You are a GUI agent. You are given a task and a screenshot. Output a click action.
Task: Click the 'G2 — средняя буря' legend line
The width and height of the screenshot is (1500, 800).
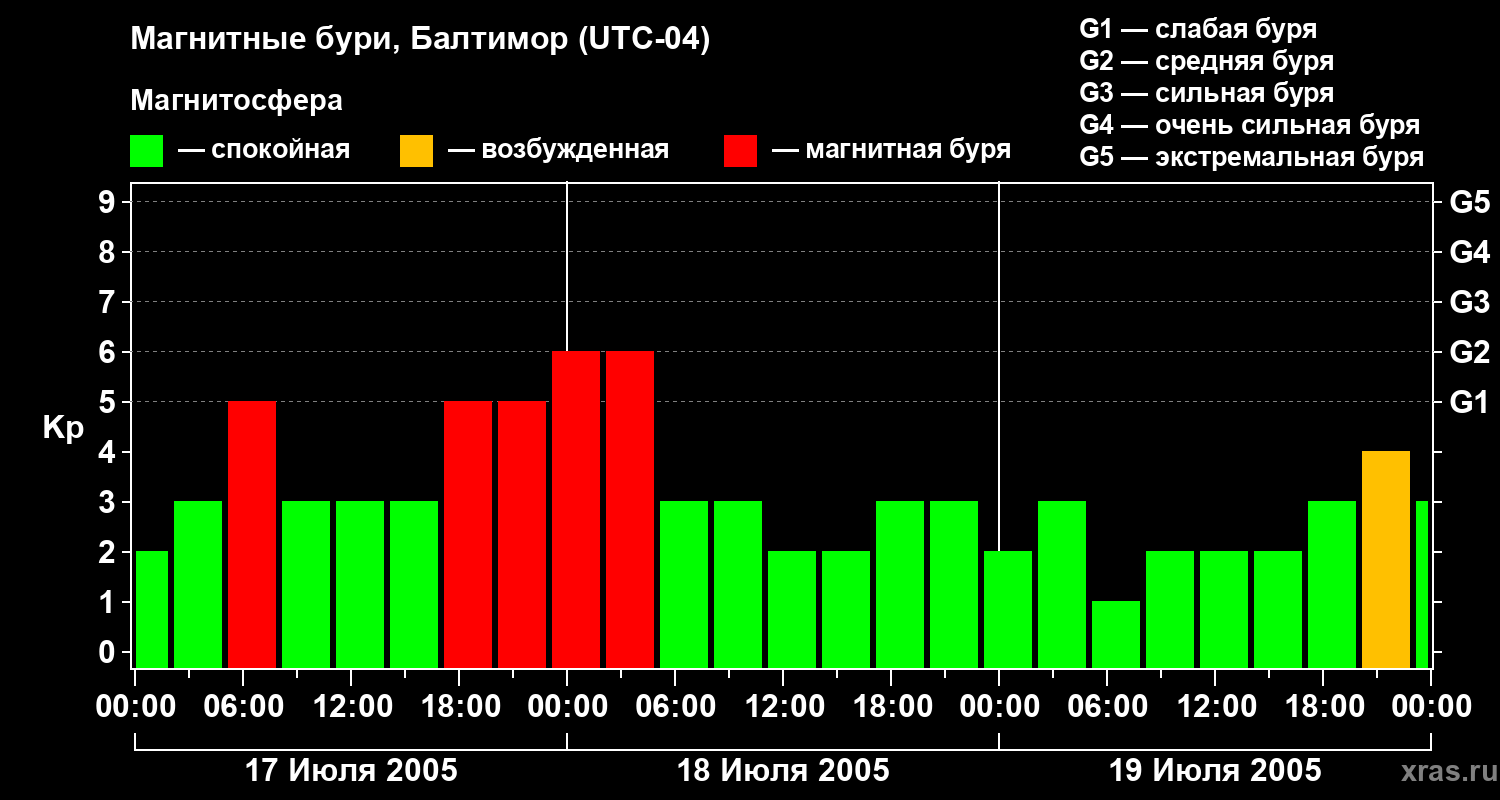[1206, 61]
